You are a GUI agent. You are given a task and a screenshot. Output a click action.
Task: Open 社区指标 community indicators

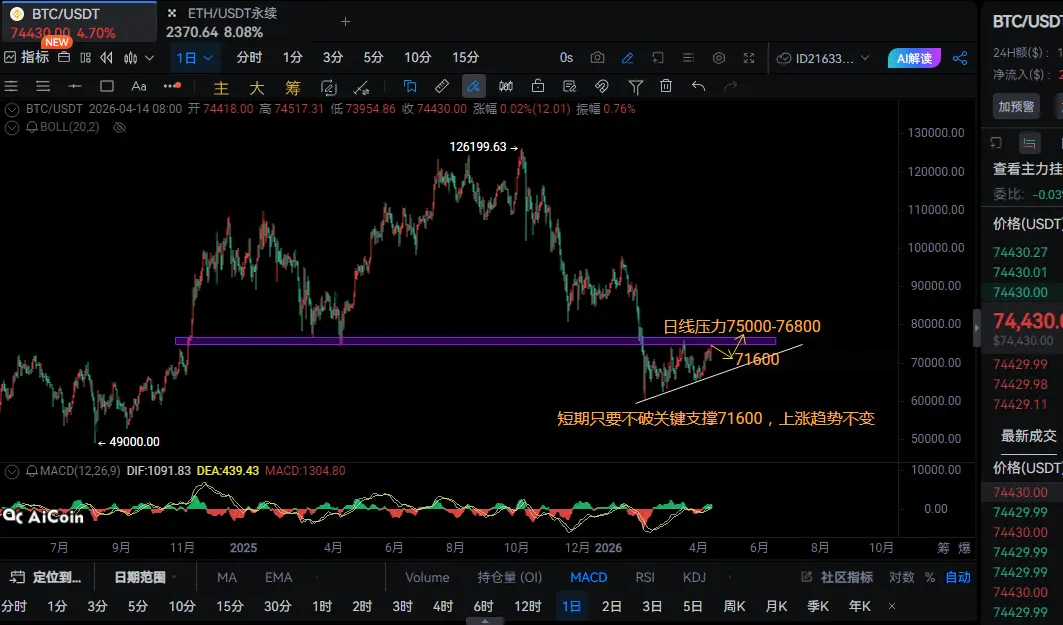837,578
